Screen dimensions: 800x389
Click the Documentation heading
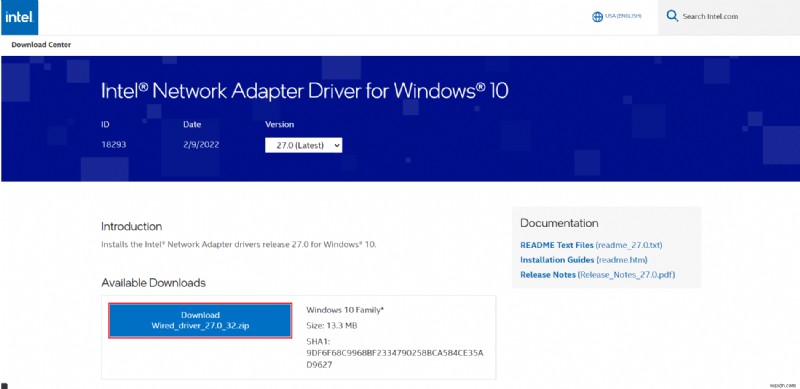click(x=559, y=223)
